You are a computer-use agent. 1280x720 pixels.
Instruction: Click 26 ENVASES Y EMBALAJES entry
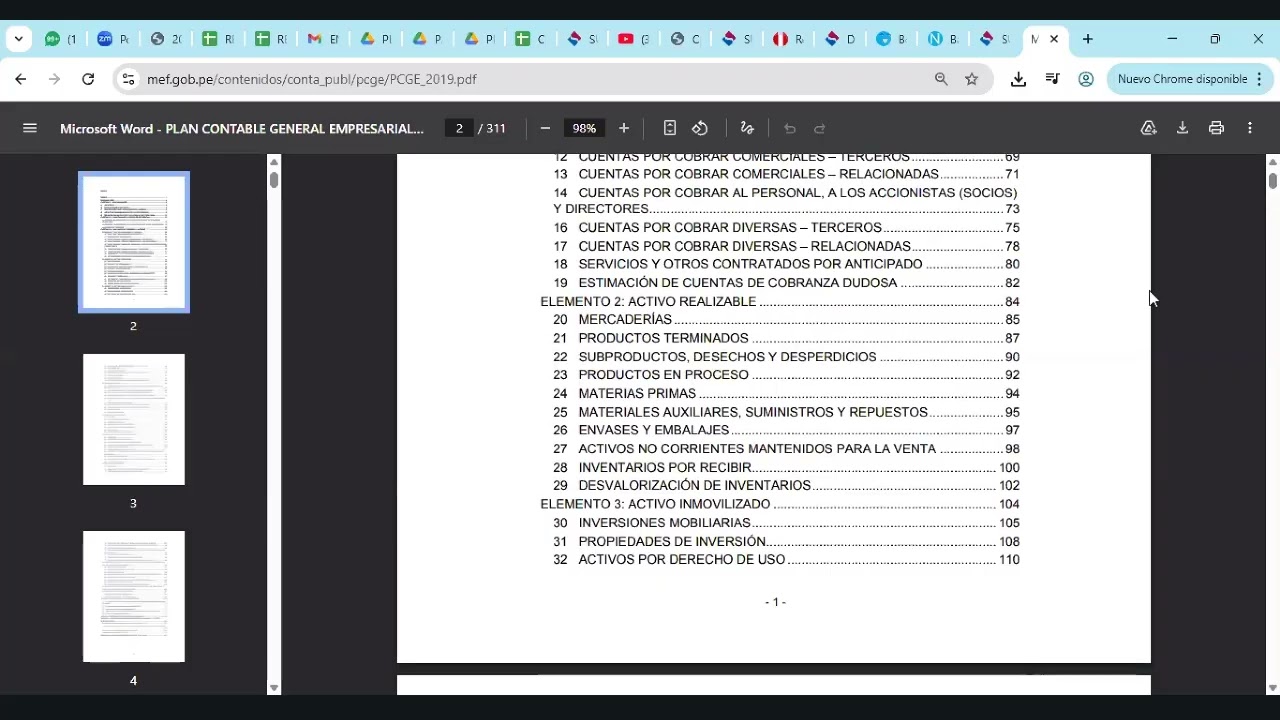[x=786, y=430]
